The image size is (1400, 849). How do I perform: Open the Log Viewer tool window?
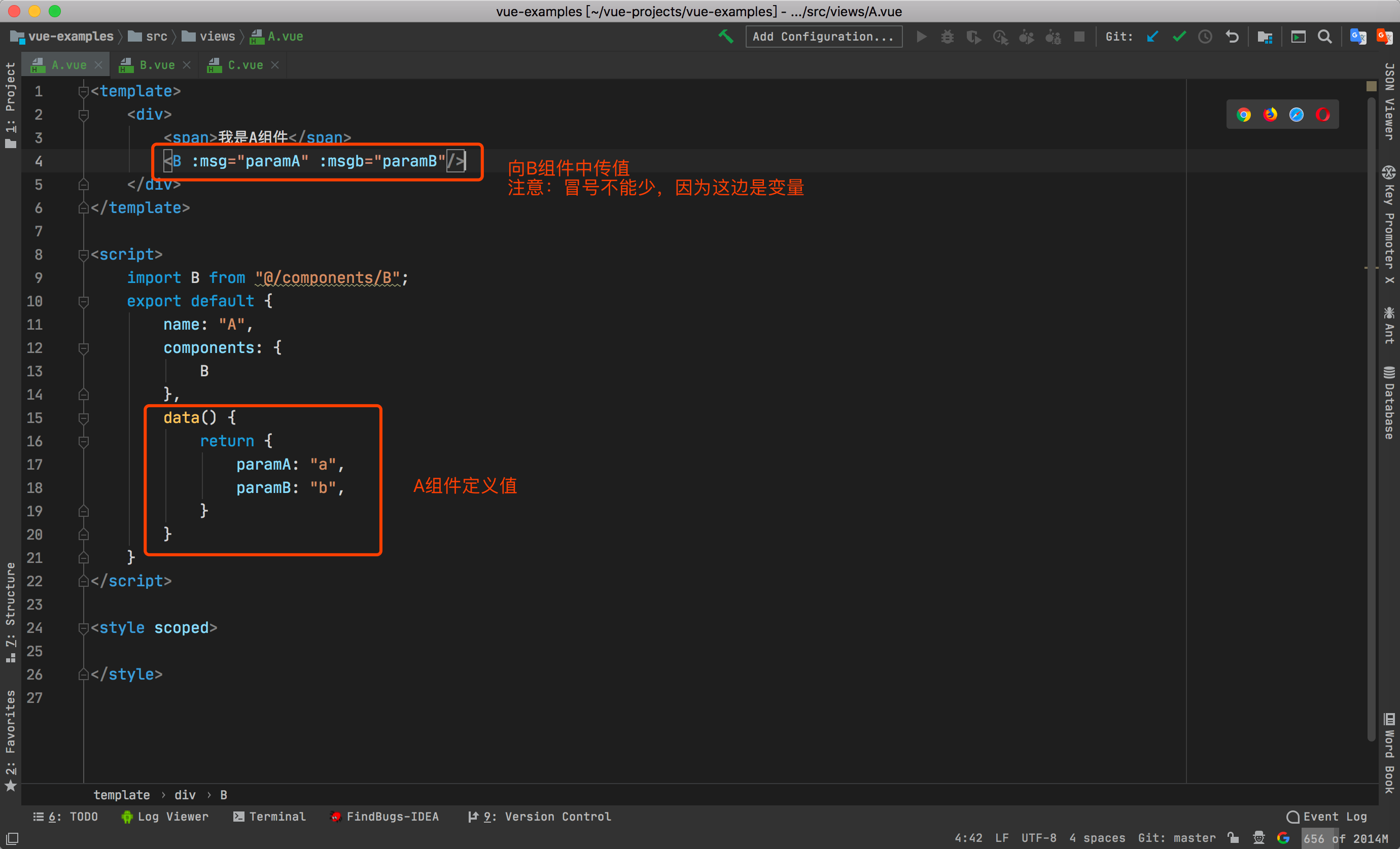tap(165, 816)
